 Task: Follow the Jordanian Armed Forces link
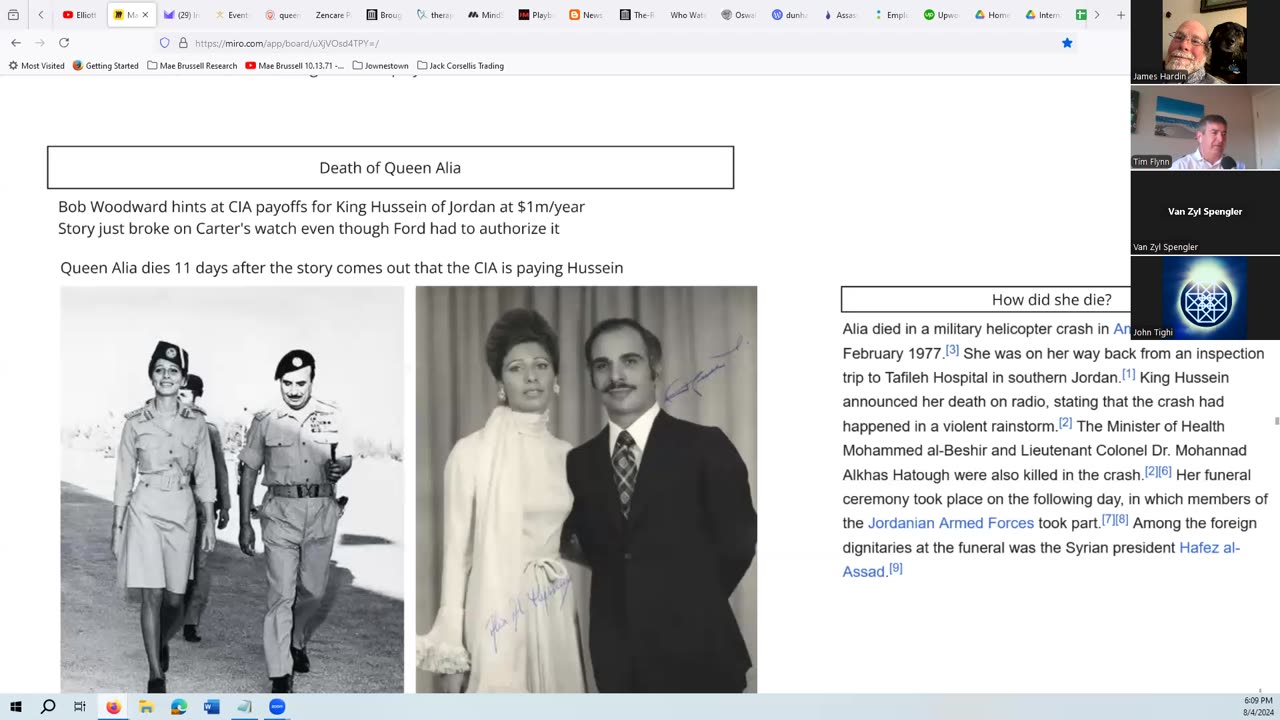(951, 523)
